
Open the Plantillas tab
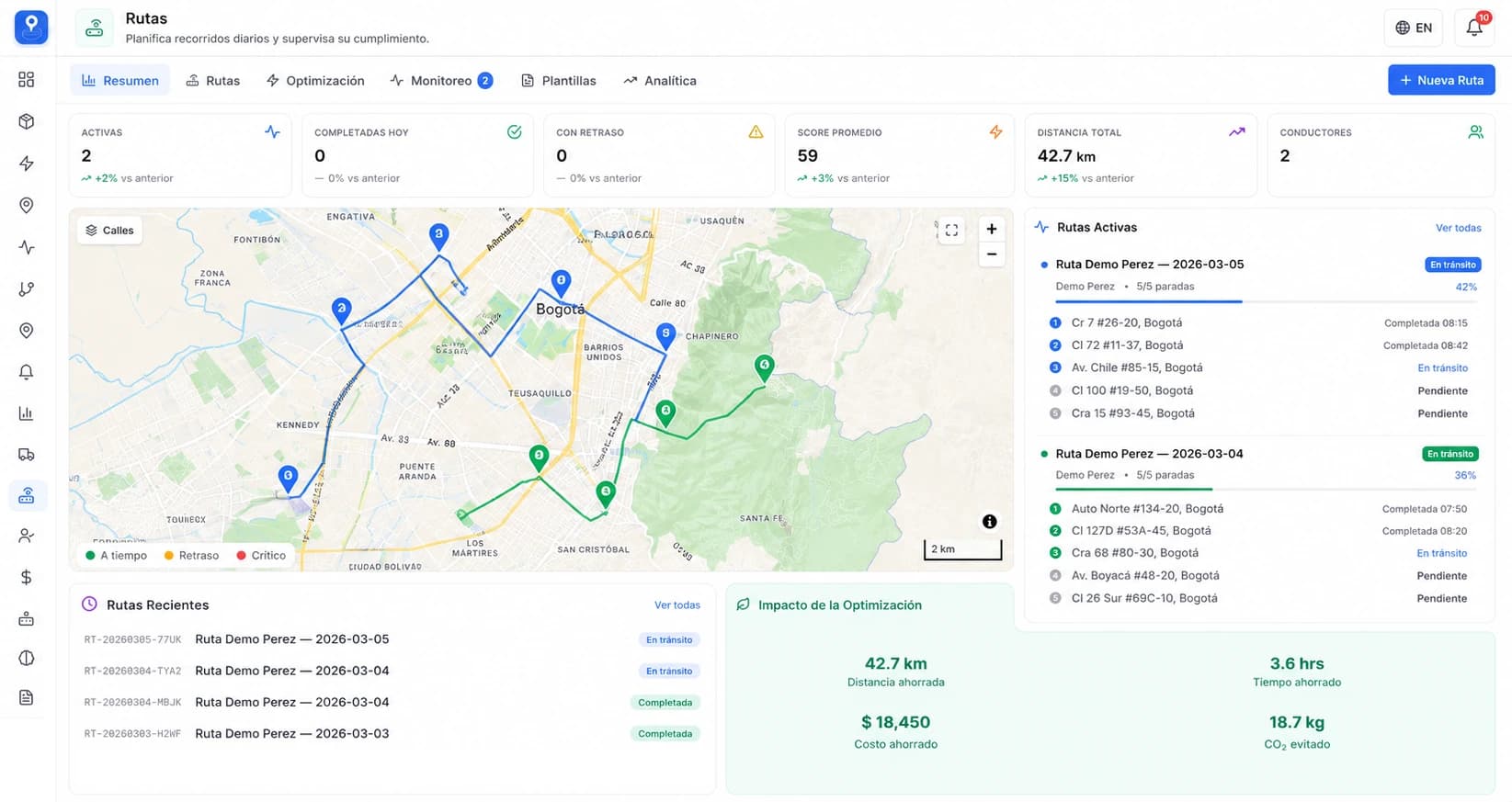click(558, 81)
